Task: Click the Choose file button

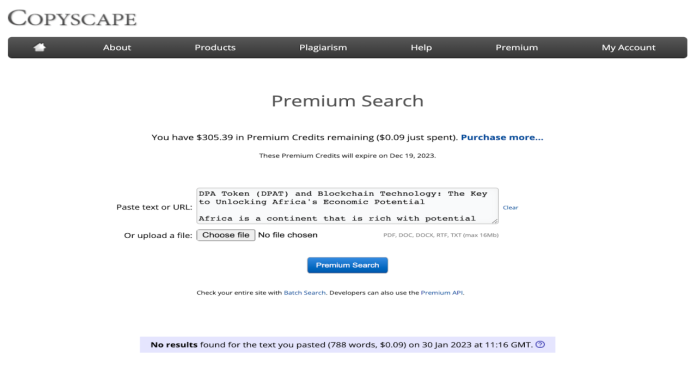Action: pos(225,235)
